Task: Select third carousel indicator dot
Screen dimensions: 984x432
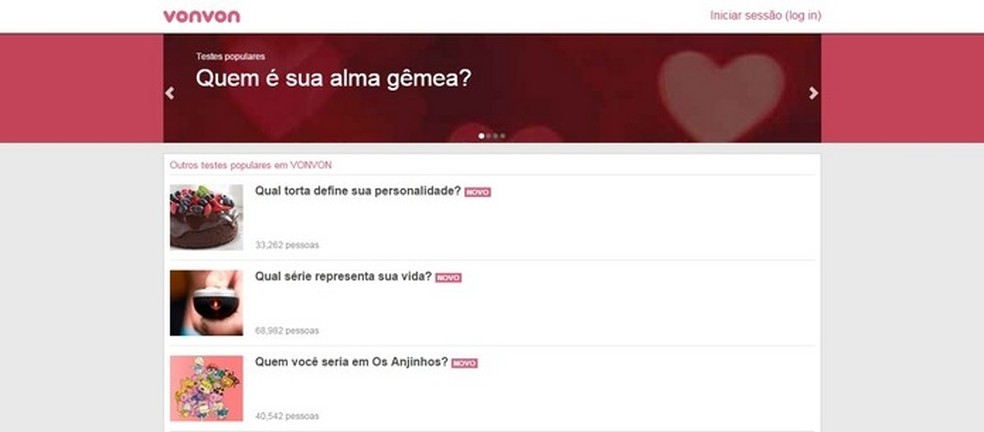Action: coord(495,136)
